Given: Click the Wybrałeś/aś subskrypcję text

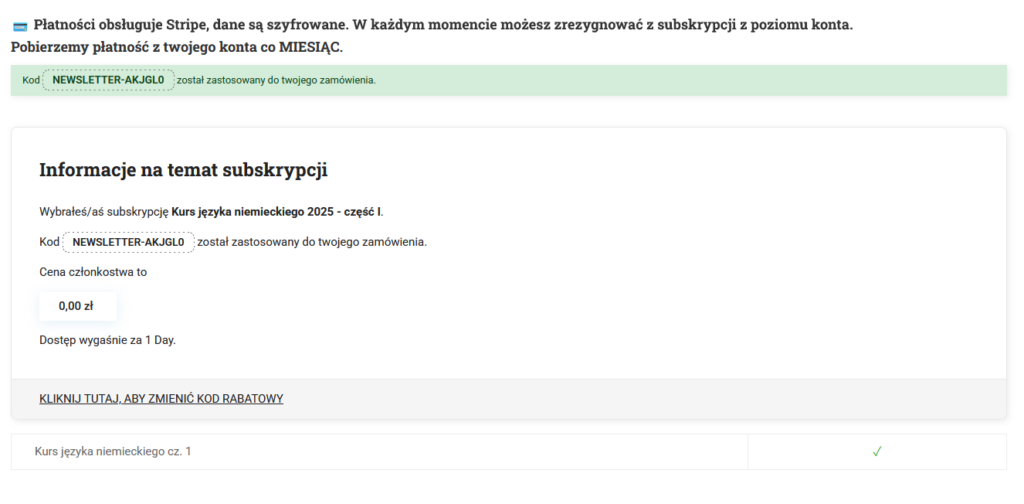Looking at the screenshot, I should [104, 212].
